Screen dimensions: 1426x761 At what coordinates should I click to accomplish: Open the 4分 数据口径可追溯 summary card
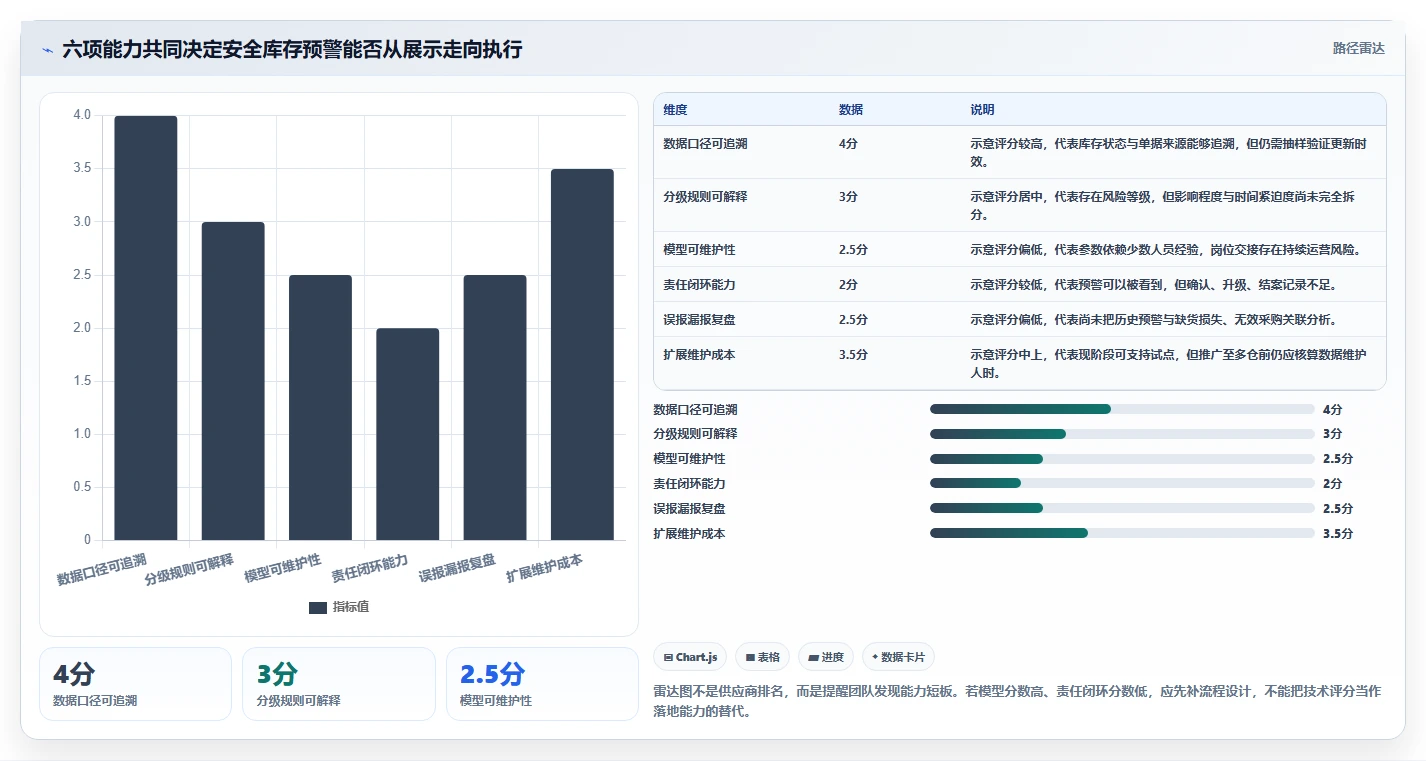(x=135, y=684)
